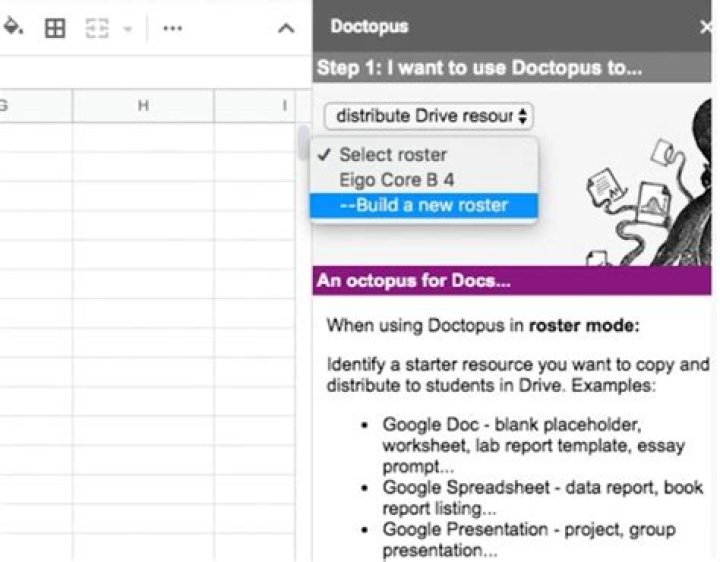Collapse the toolbar with the up chevron
This screenshot has width=720, height=562.
coord(286,29)
